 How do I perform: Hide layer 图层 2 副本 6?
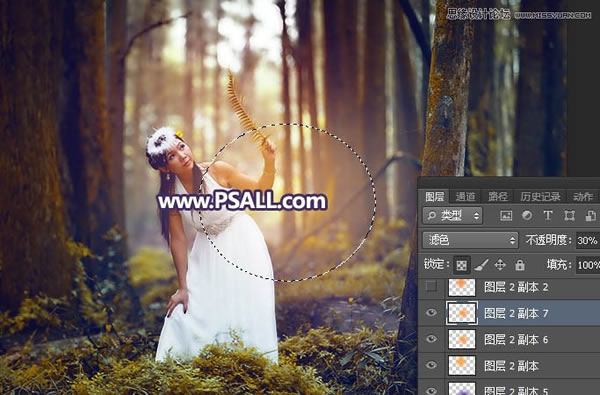[431, 339]
